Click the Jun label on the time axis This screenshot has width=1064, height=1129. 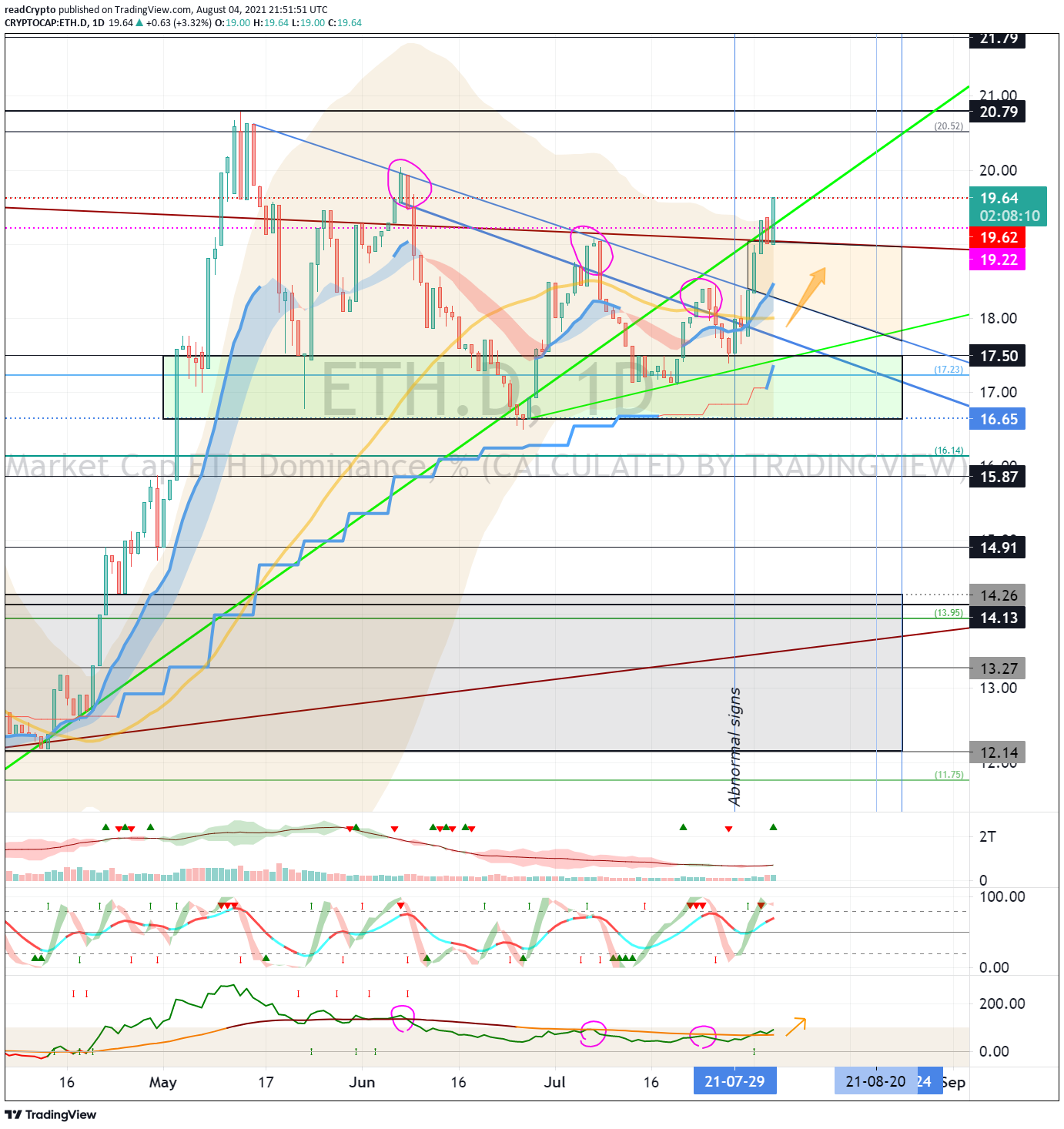[x=362, y=1082]
